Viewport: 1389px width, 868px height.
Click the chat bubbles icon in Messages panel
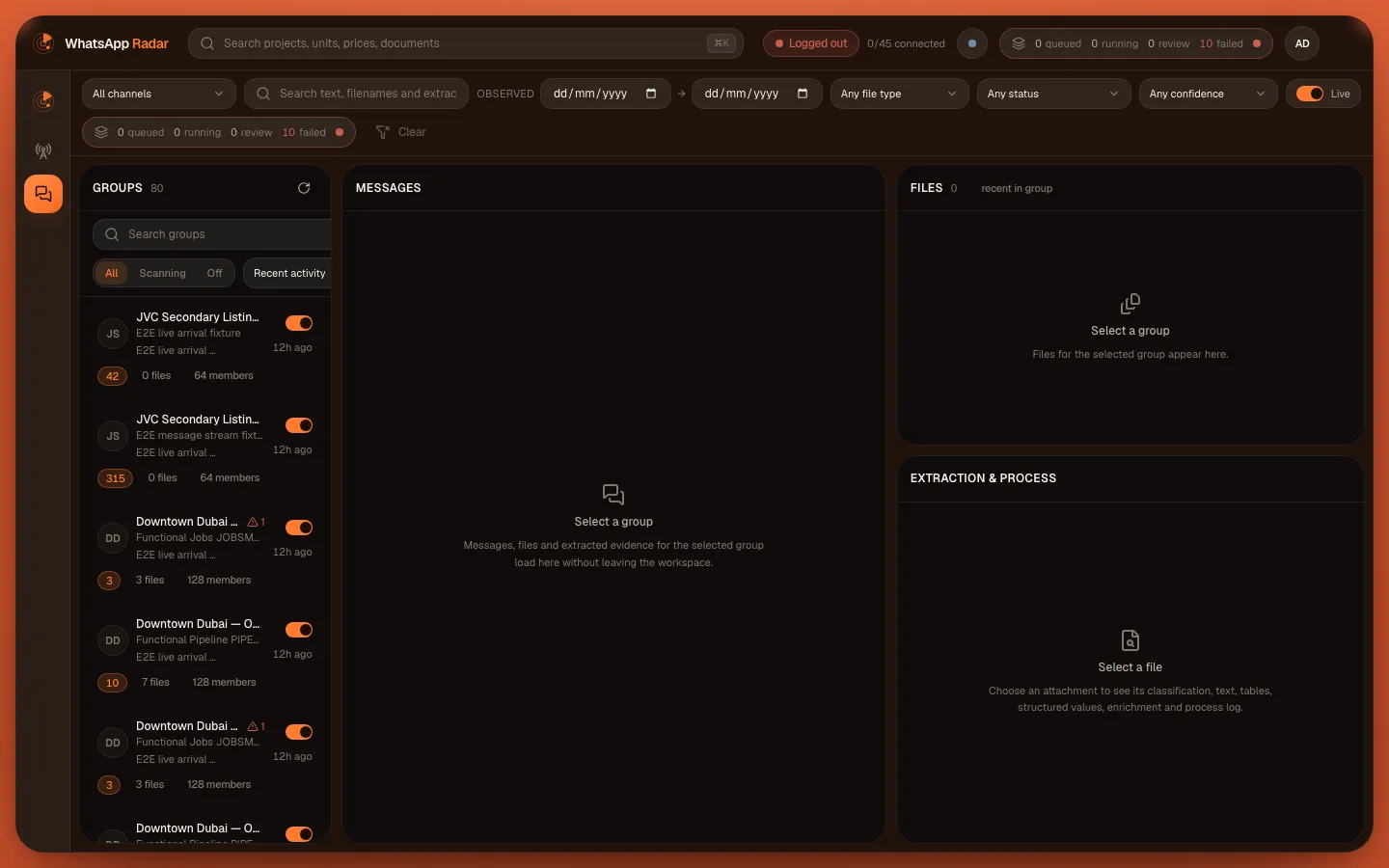613,495
